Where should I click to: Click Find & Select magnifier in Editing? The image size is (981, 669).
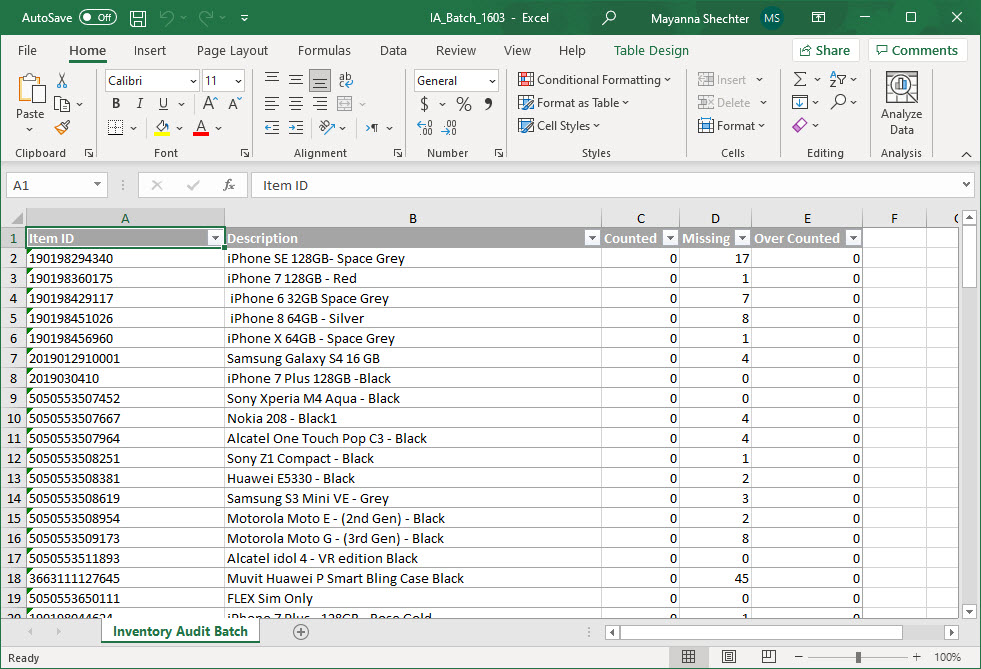tap(838, 102)
